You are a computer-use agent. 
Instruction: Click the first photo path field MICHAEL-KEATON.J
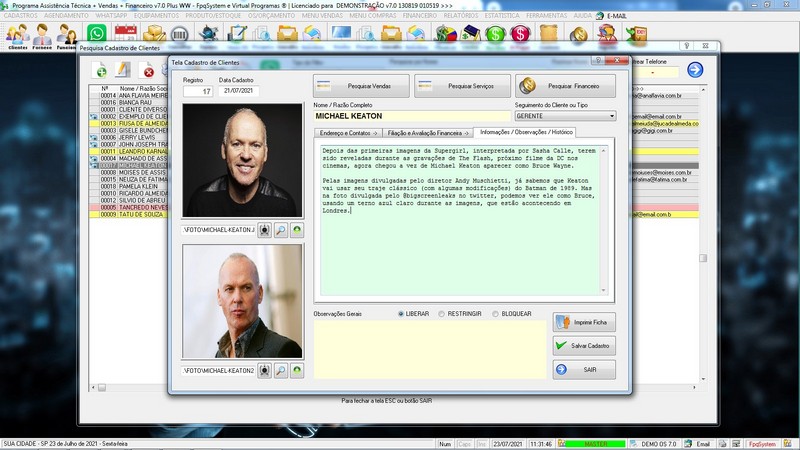tap(218, 230)
